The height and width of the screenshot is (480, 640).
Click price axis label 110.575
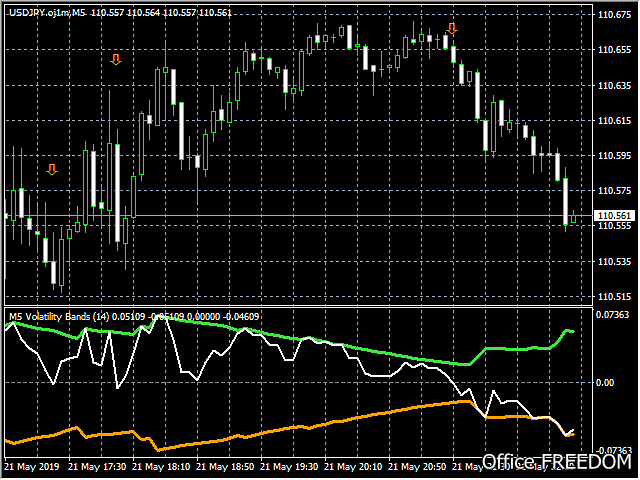[x=614, y=191]
